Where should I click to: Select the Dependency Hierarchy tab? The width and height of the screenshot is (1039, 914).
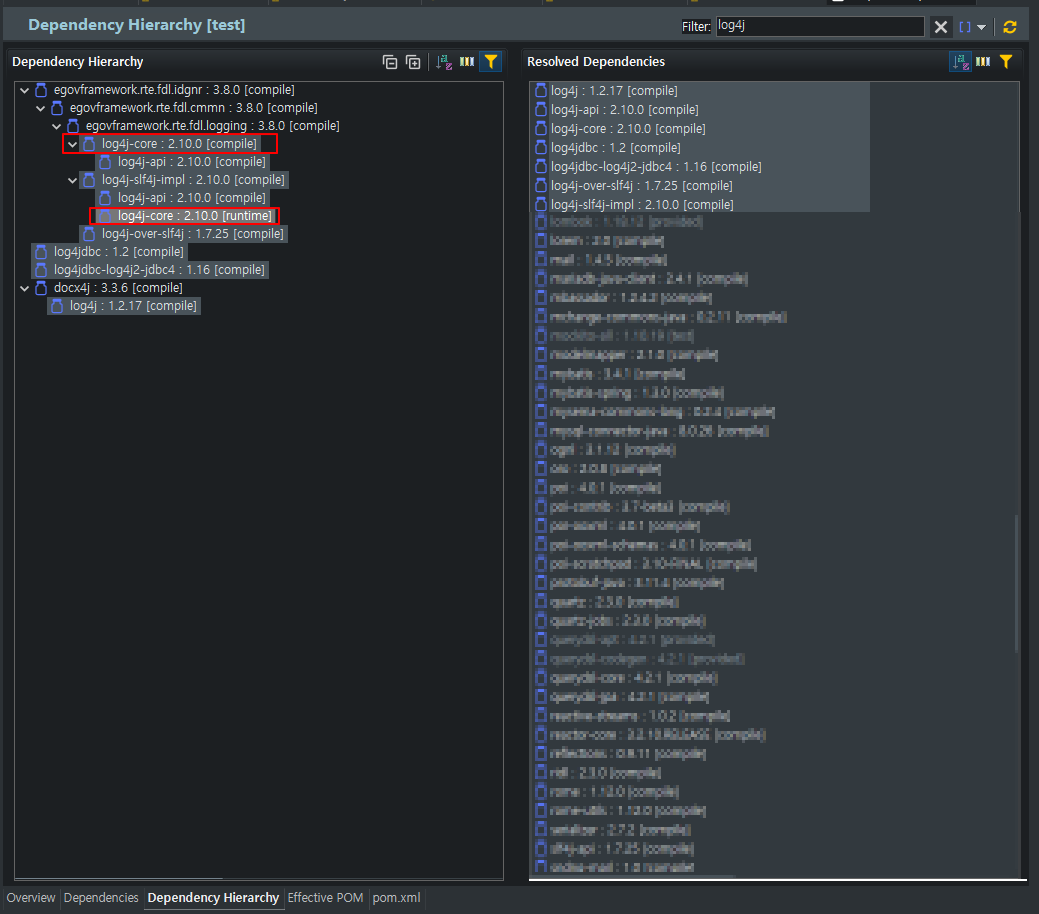213,897
